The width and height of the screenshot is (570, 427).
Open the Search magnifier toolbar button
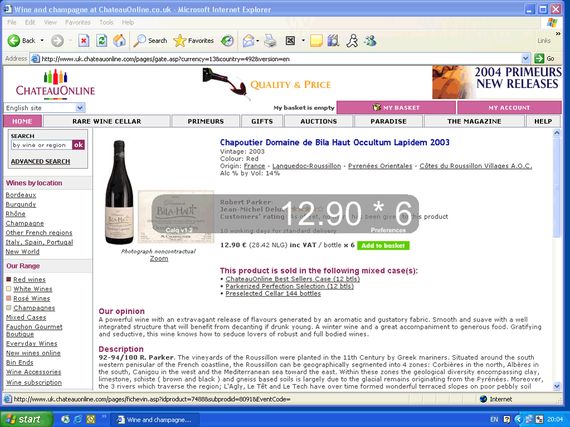(x=150, y=41)
